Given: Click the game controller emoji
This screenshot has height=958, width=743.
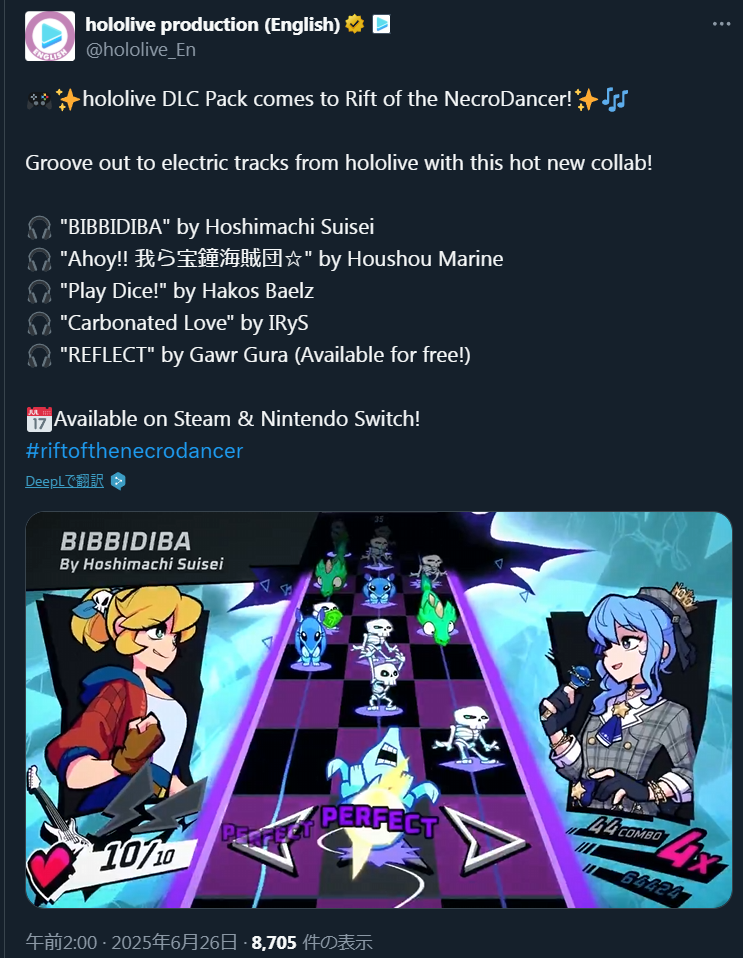Looking at the screenshot, I should [x=39, y=99].
